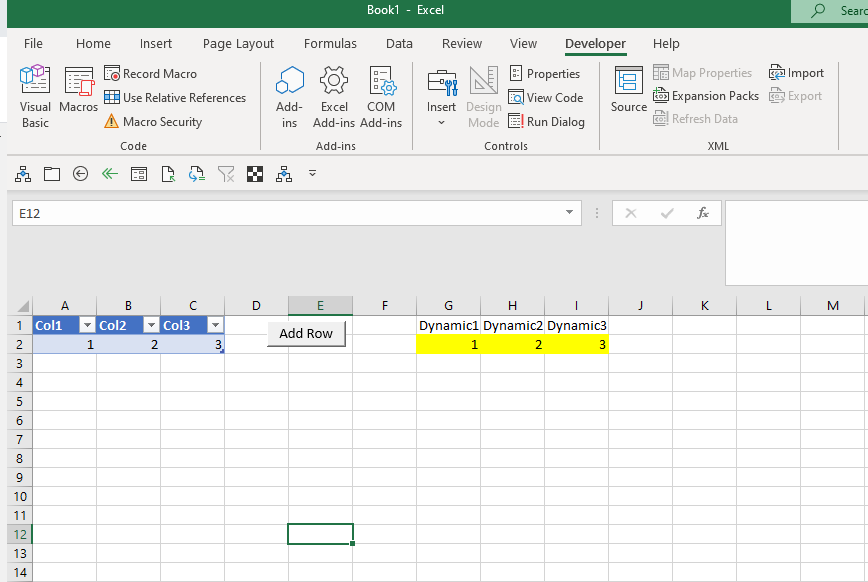Click the page with blue refresh arrow icon
The width and height of the screenshot is (868, 582).
197,174
